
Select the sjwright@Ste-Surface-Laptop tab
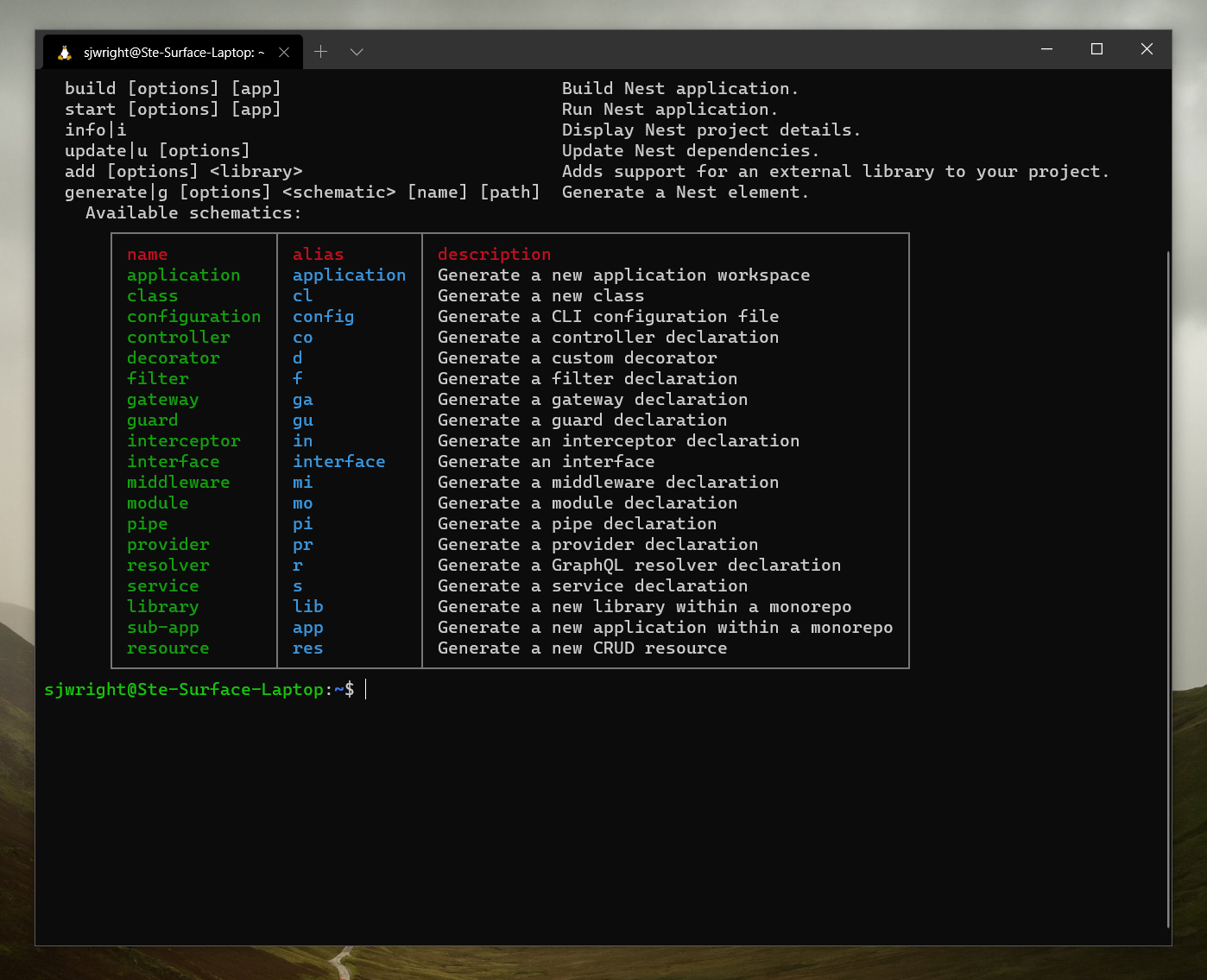pyautogui.click(x=173, y=53)
